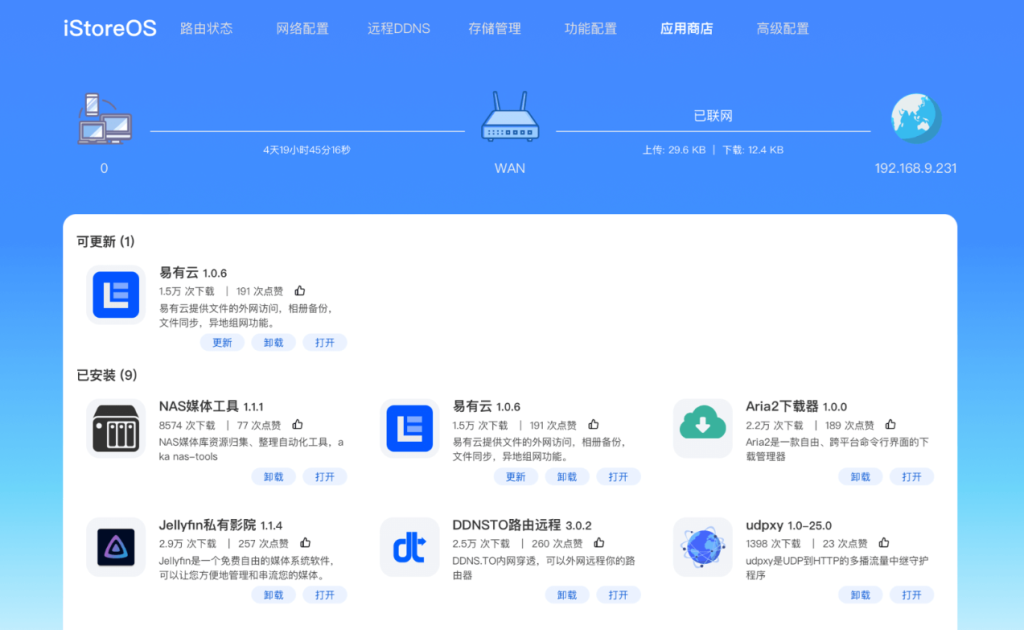Click the connected devices icon

click(x=103, y=117)
